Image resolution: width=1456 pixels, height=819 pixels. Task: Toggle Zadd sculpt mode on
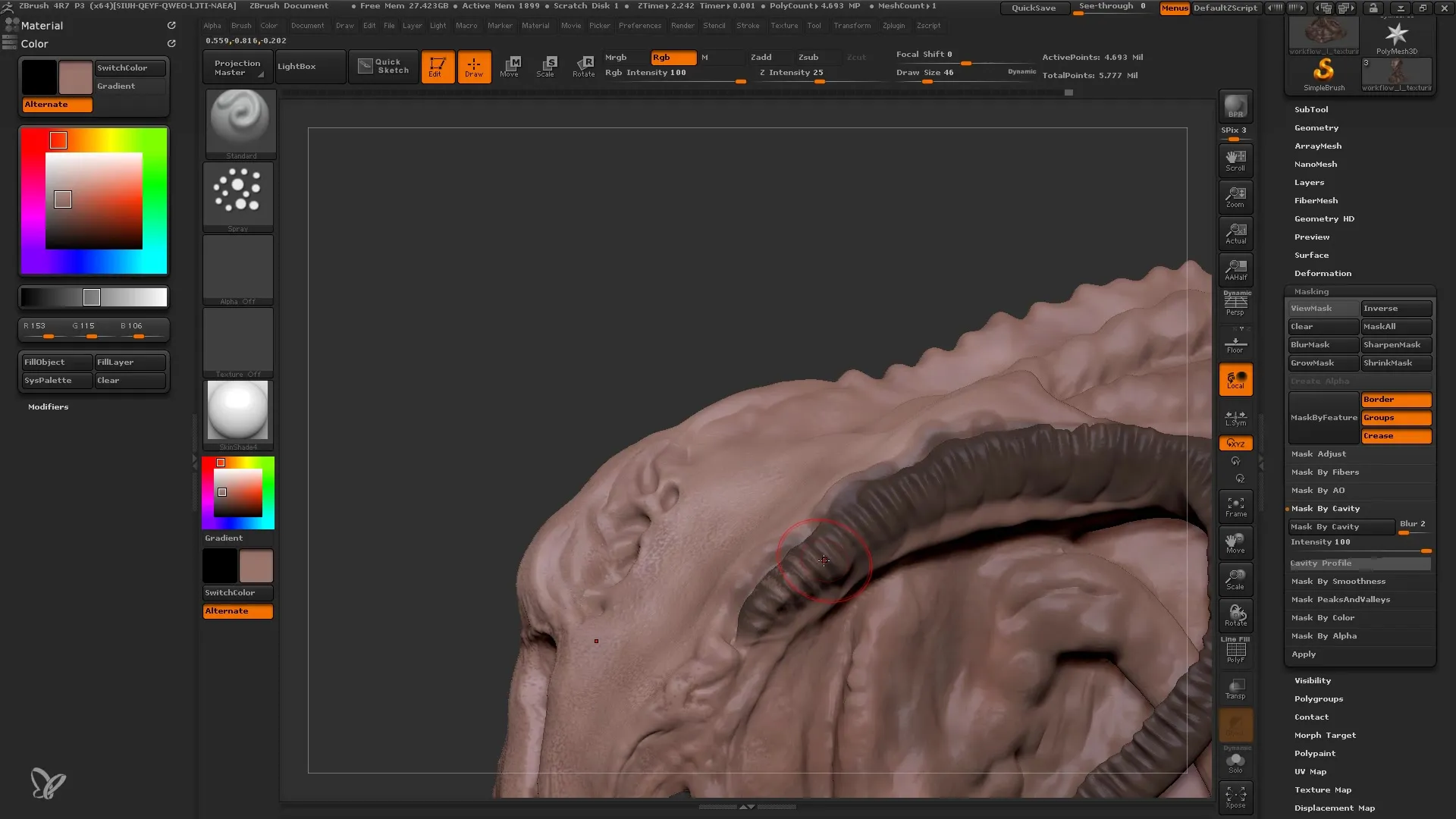tap(763, 57)
